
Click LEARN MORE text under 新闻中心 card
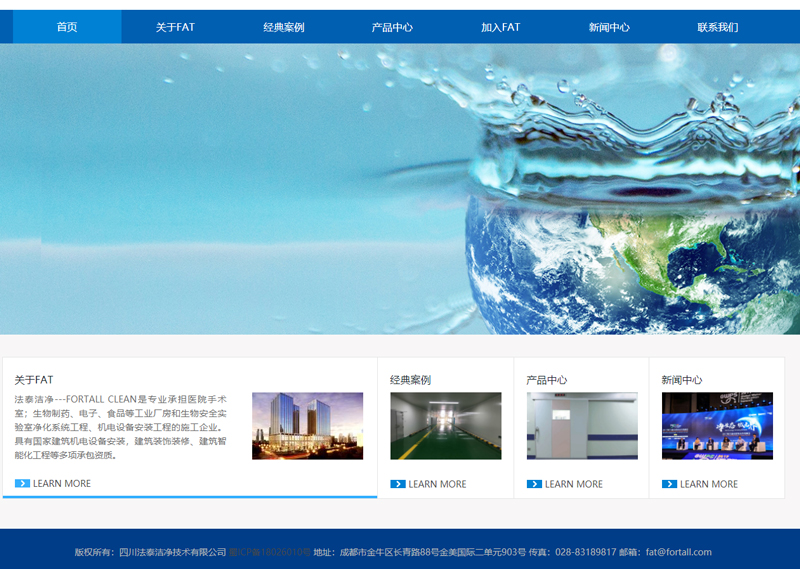point(709,484)
